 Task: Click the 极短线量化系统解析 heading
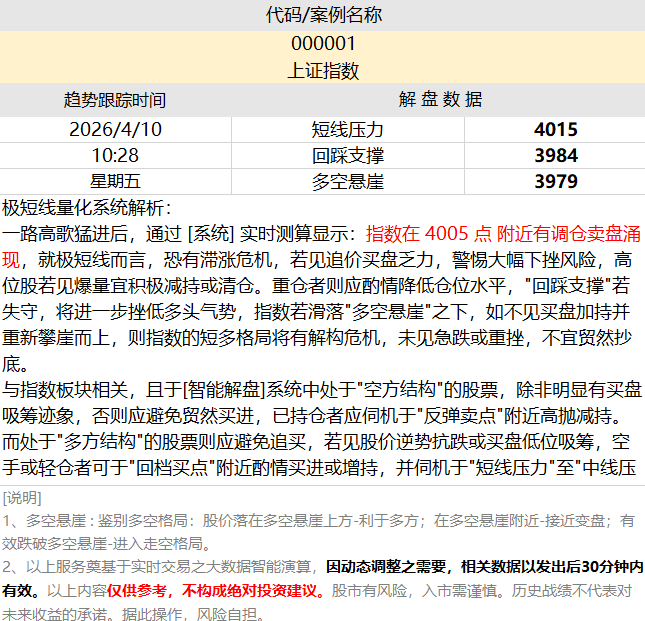point(88,208)
